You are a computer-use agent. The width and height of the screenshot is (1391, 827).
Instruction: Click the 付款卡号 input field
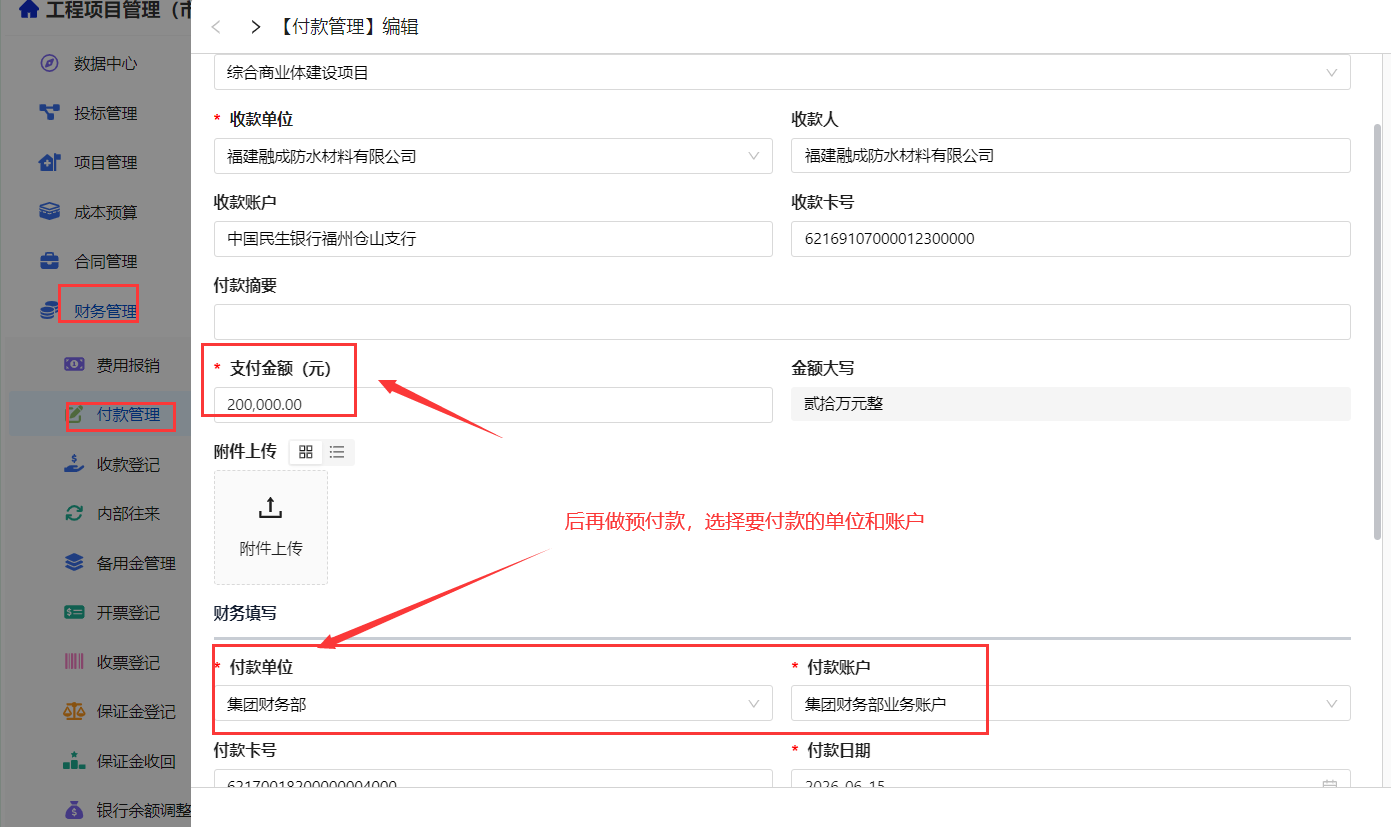tap(493, 780)
